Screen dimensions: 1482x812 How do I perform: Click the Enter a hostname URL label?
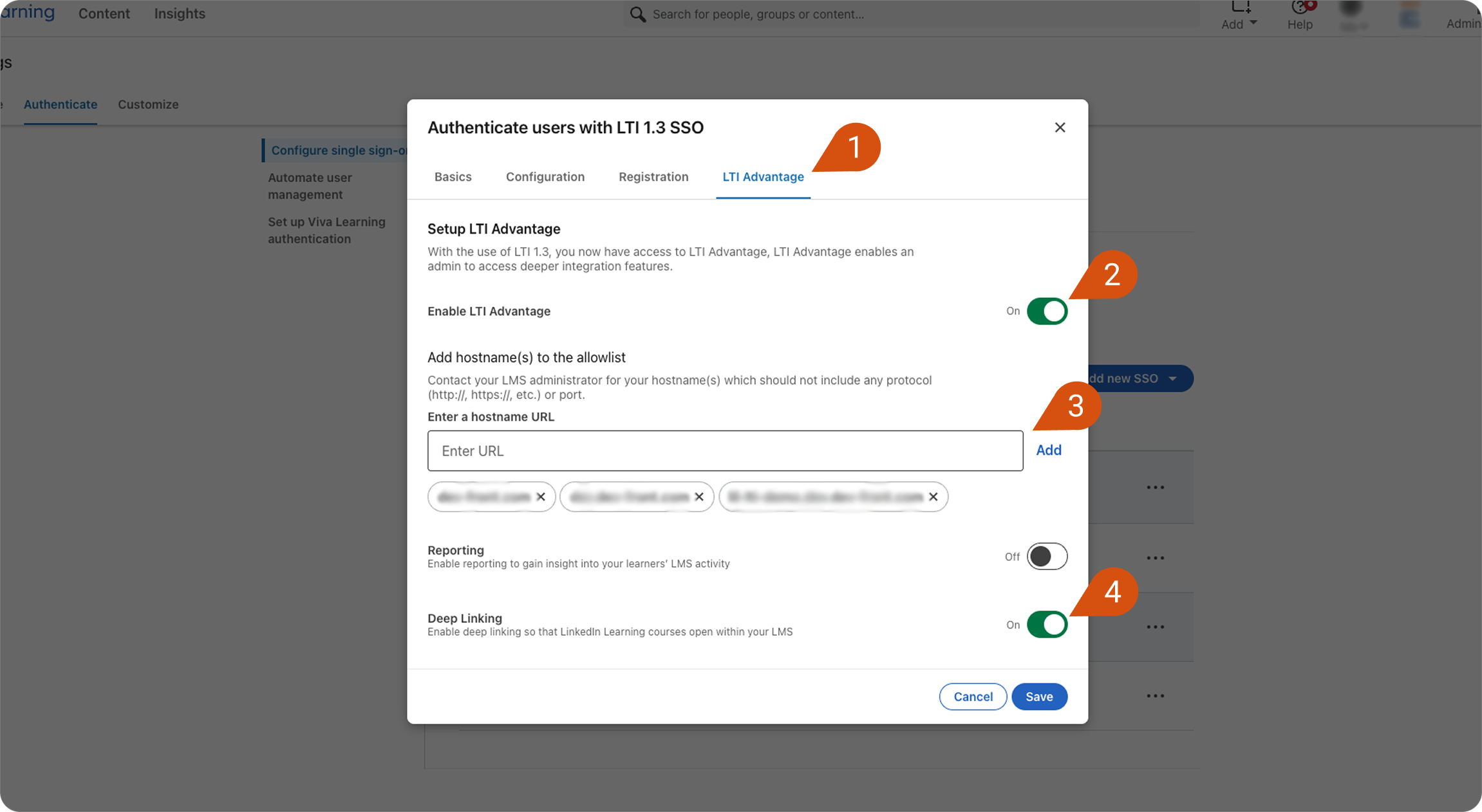click(x=491, y=417)
